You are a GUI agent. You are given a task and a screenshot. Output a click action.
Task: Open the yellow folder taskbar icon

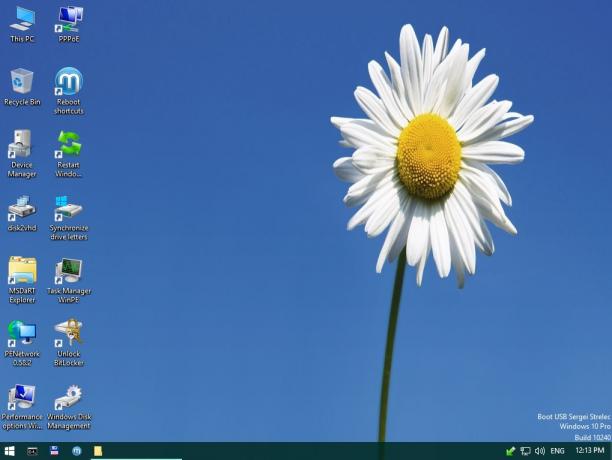(98, 451)
